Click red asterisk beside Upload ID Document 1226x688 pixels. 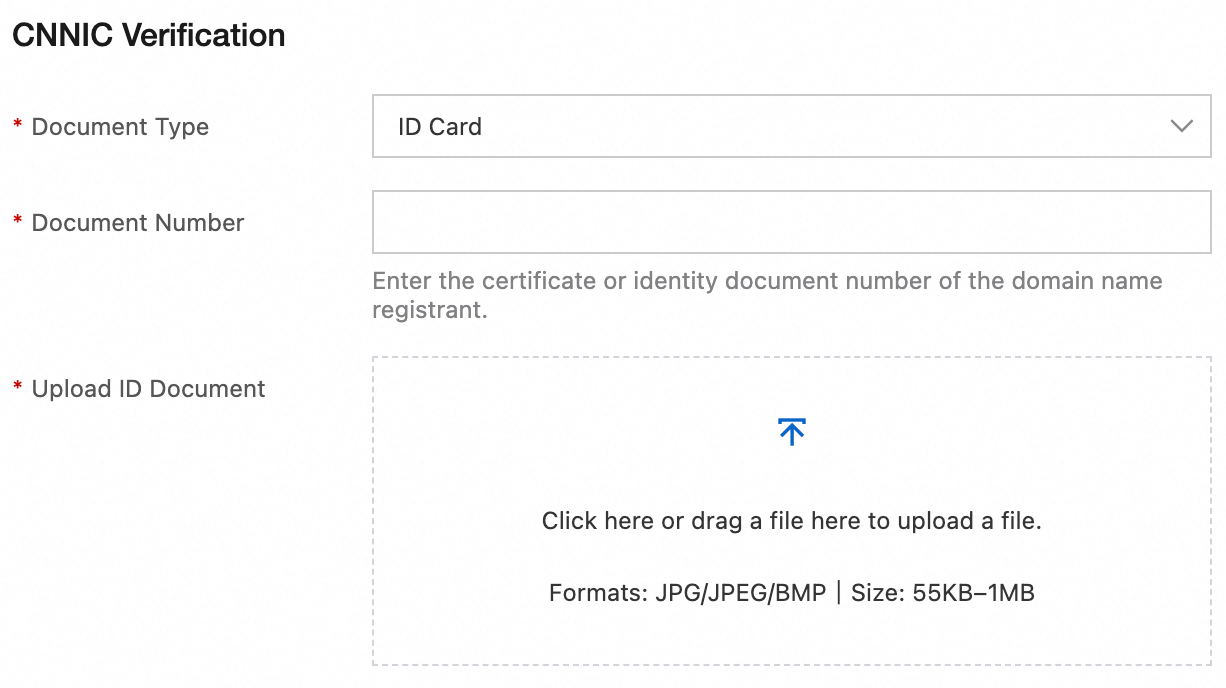[x=17, y=387]
